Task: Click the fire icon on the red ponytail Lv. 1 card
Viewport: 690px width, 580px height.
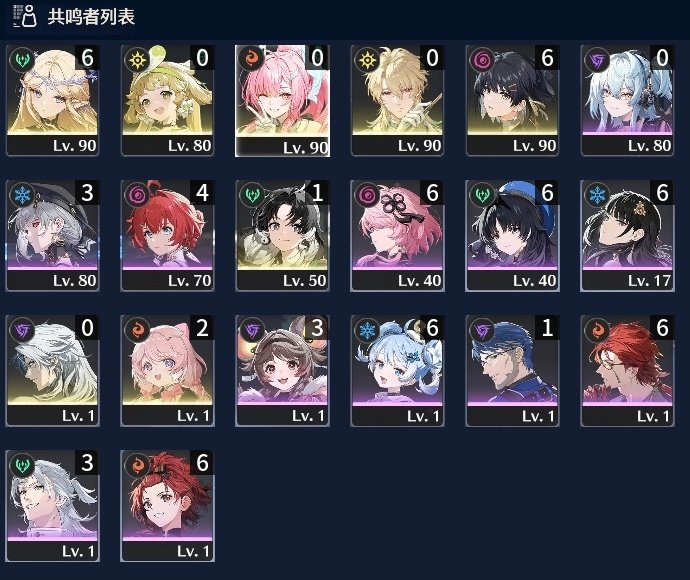Action: click(137, 465)
